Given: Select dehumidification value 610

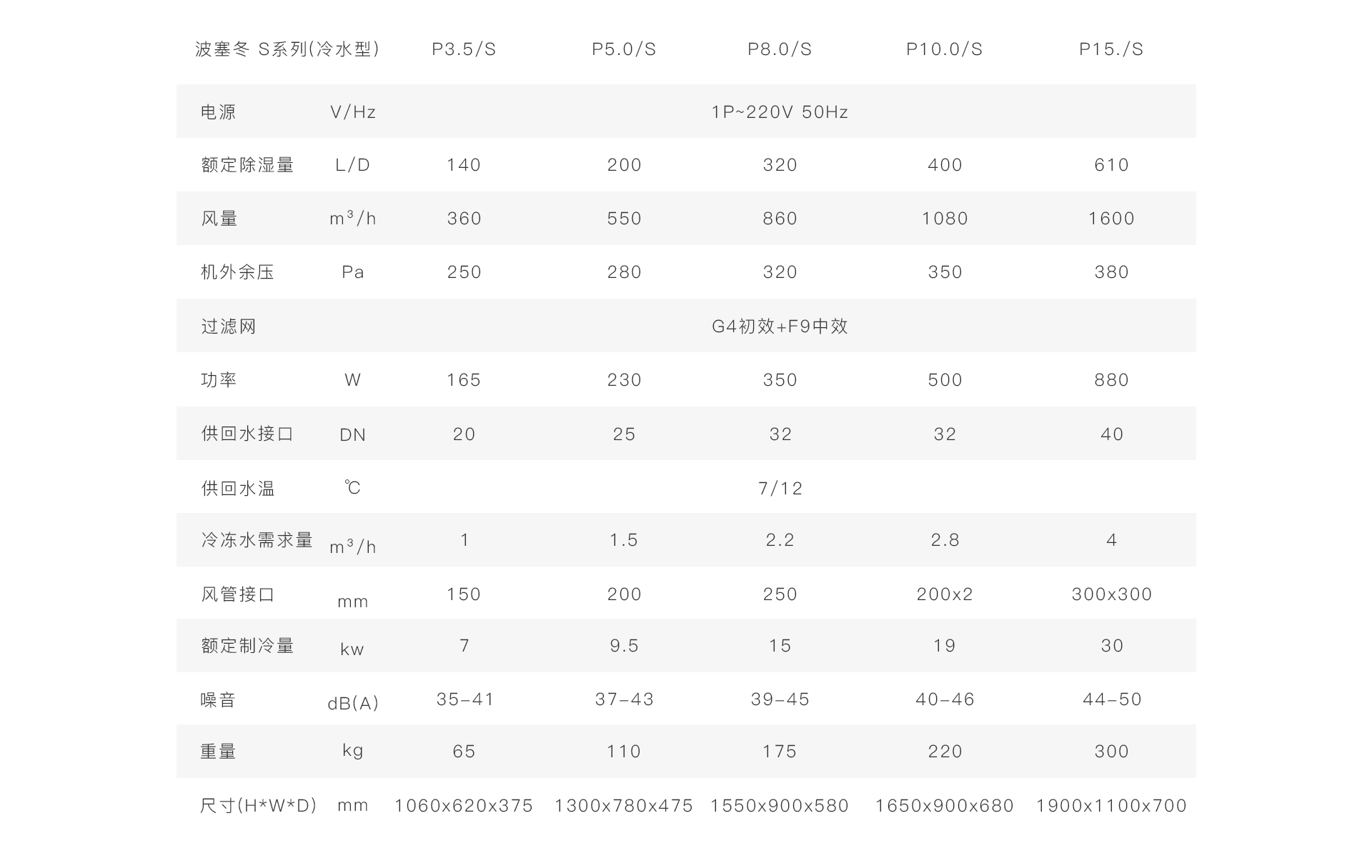Looking at the screenshot, I should tap(1111, 165).
